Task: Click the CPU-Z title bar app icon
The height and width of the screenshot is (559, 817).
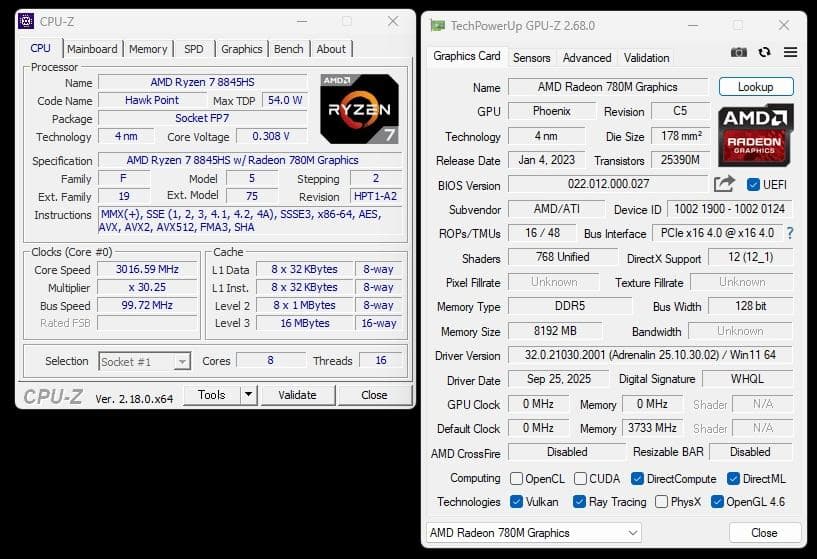Action: tap(26, 21)
